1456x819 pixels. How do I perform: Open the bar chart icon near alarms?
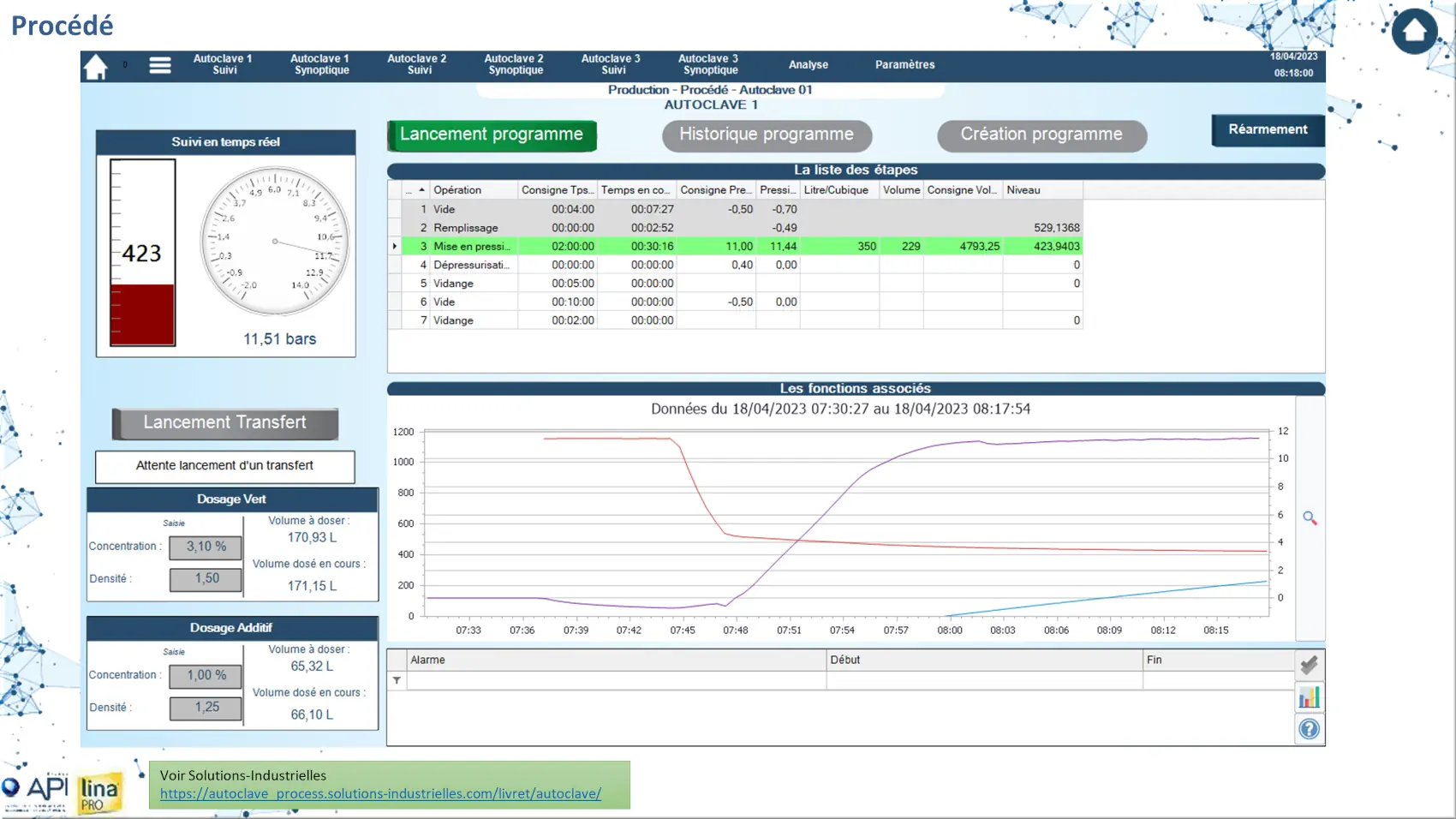click(x=1309, y=697)
